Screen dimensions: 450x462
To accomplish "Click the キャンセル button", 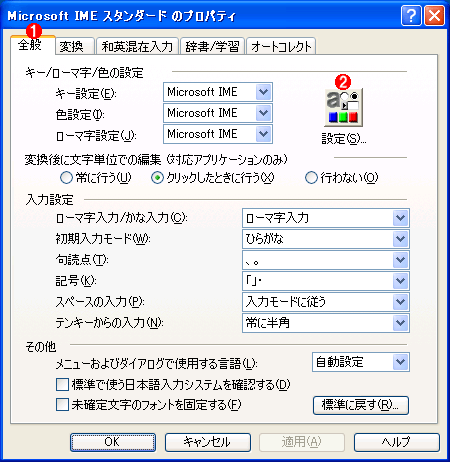I will [x=208, y=442].
